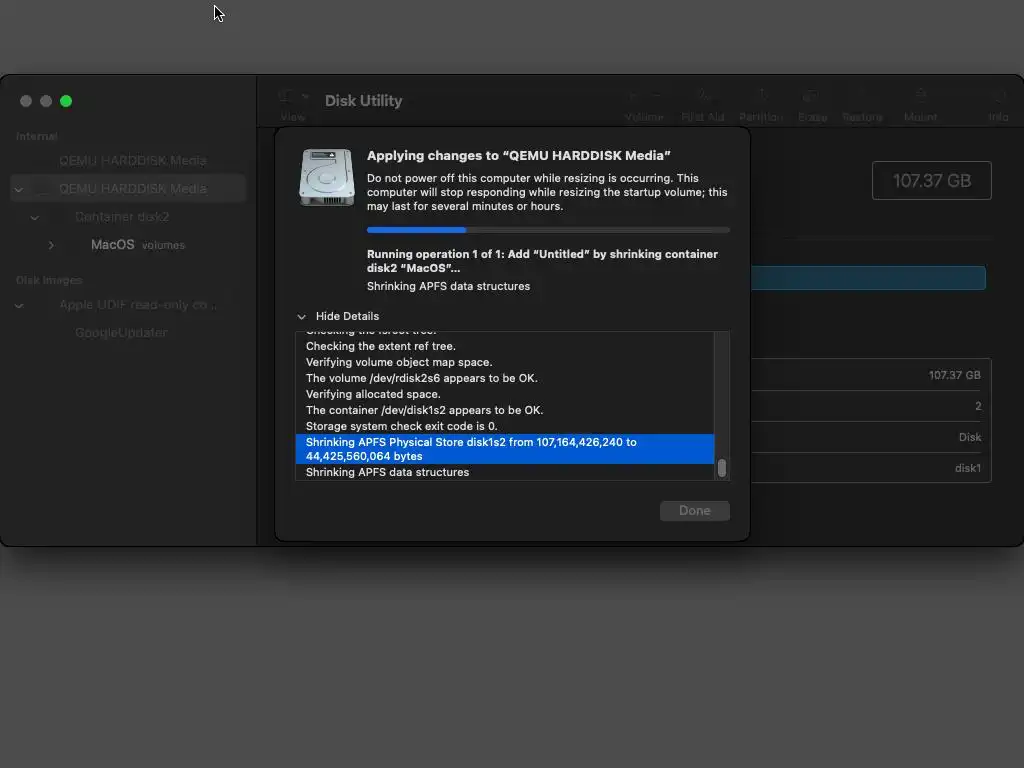Screen dimensions: 1024x768
Task: Toggle the Hide Details disclosure chevron
Action: click(x=301, y=317)
